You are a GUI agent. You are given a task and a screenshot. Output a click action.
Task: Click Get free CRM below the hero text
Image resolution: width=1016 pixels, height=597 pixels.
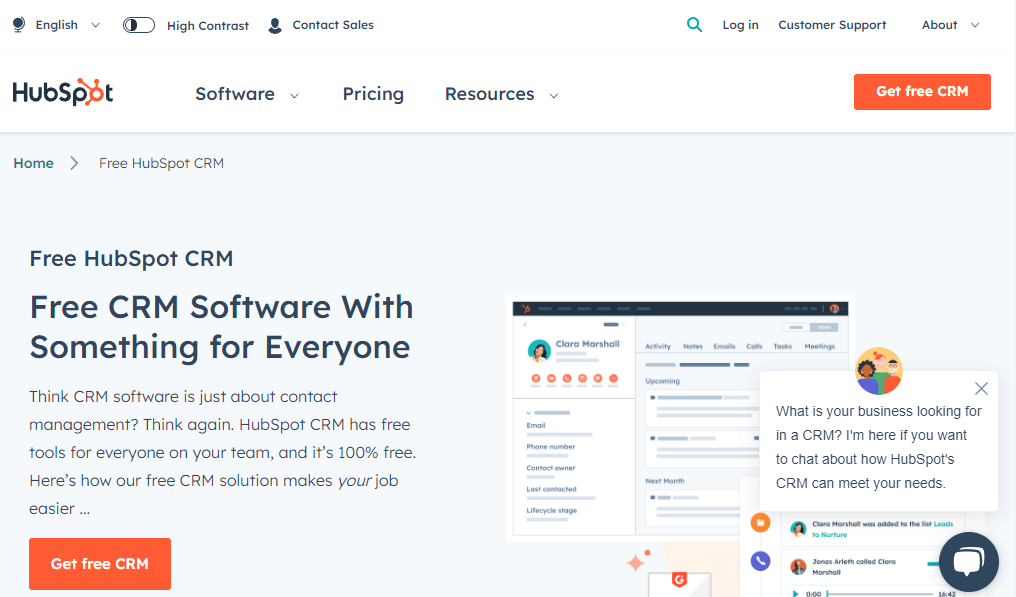click(99, 563)
